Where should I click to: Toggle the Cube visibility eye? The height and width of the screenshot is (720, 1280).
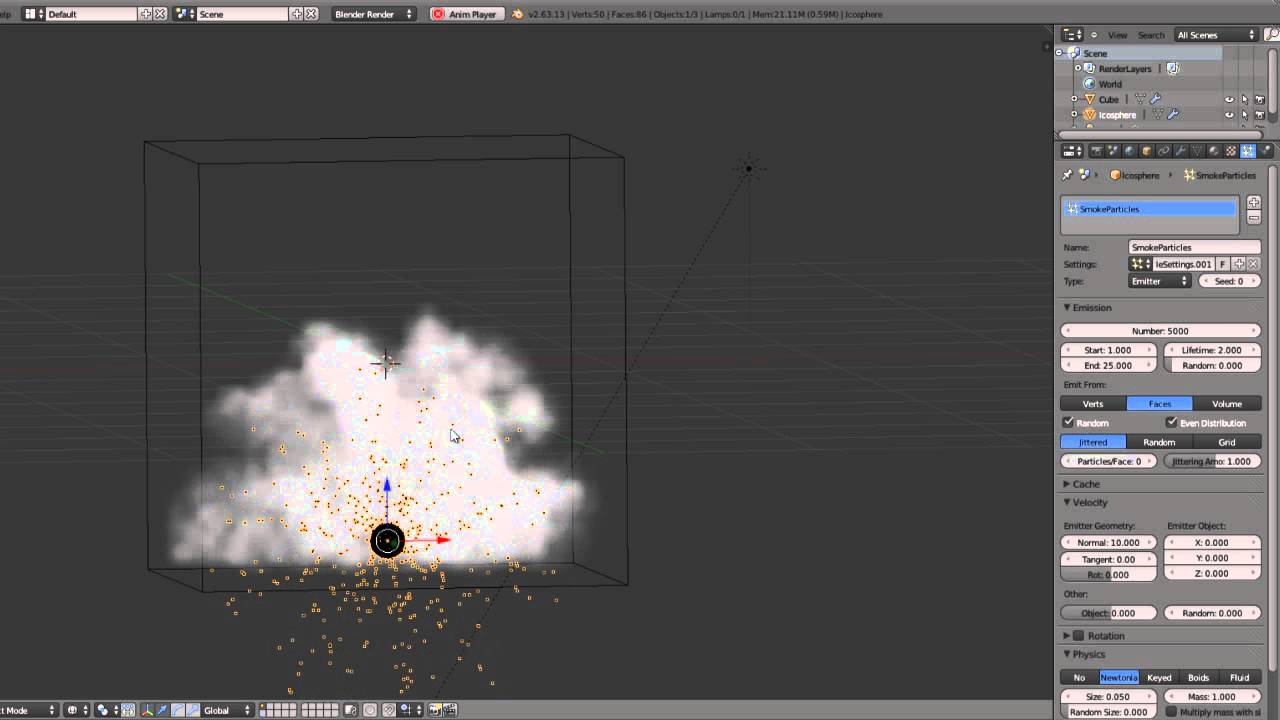[x=1229, y=99]
